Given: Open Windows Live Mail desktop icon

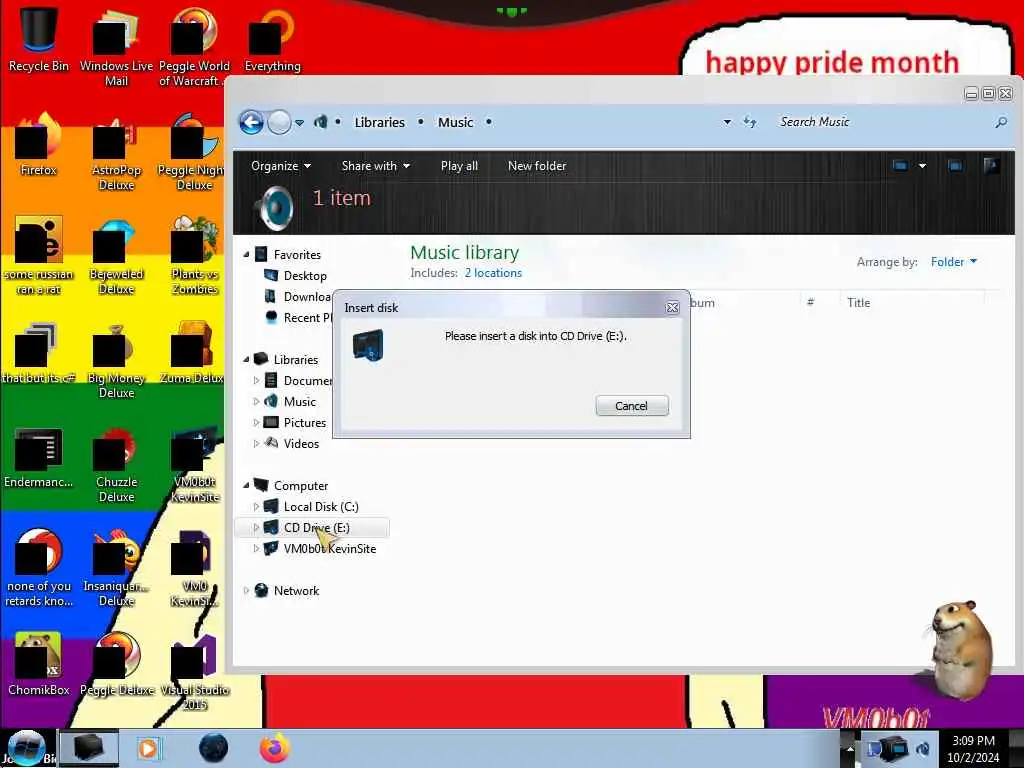Looking at the screenshot, I should [116, 46].
